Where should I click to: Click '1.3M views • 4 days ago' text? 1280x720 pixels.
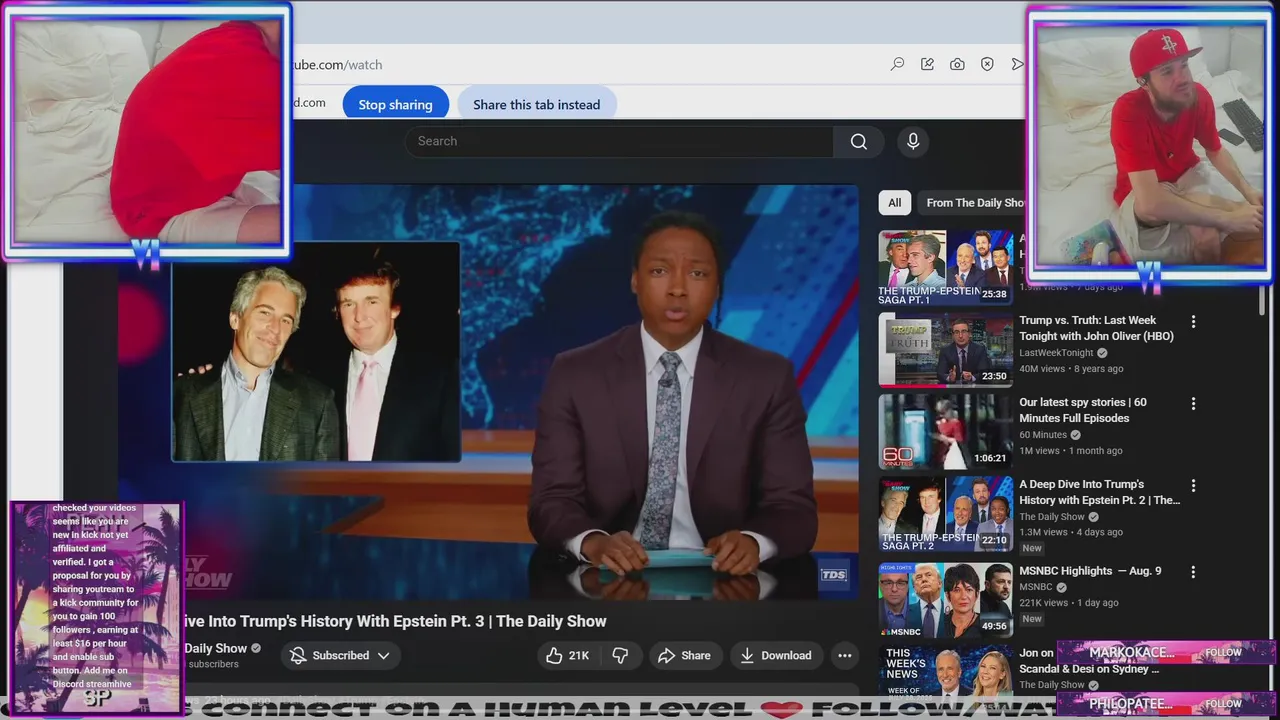click(1071, 533)
